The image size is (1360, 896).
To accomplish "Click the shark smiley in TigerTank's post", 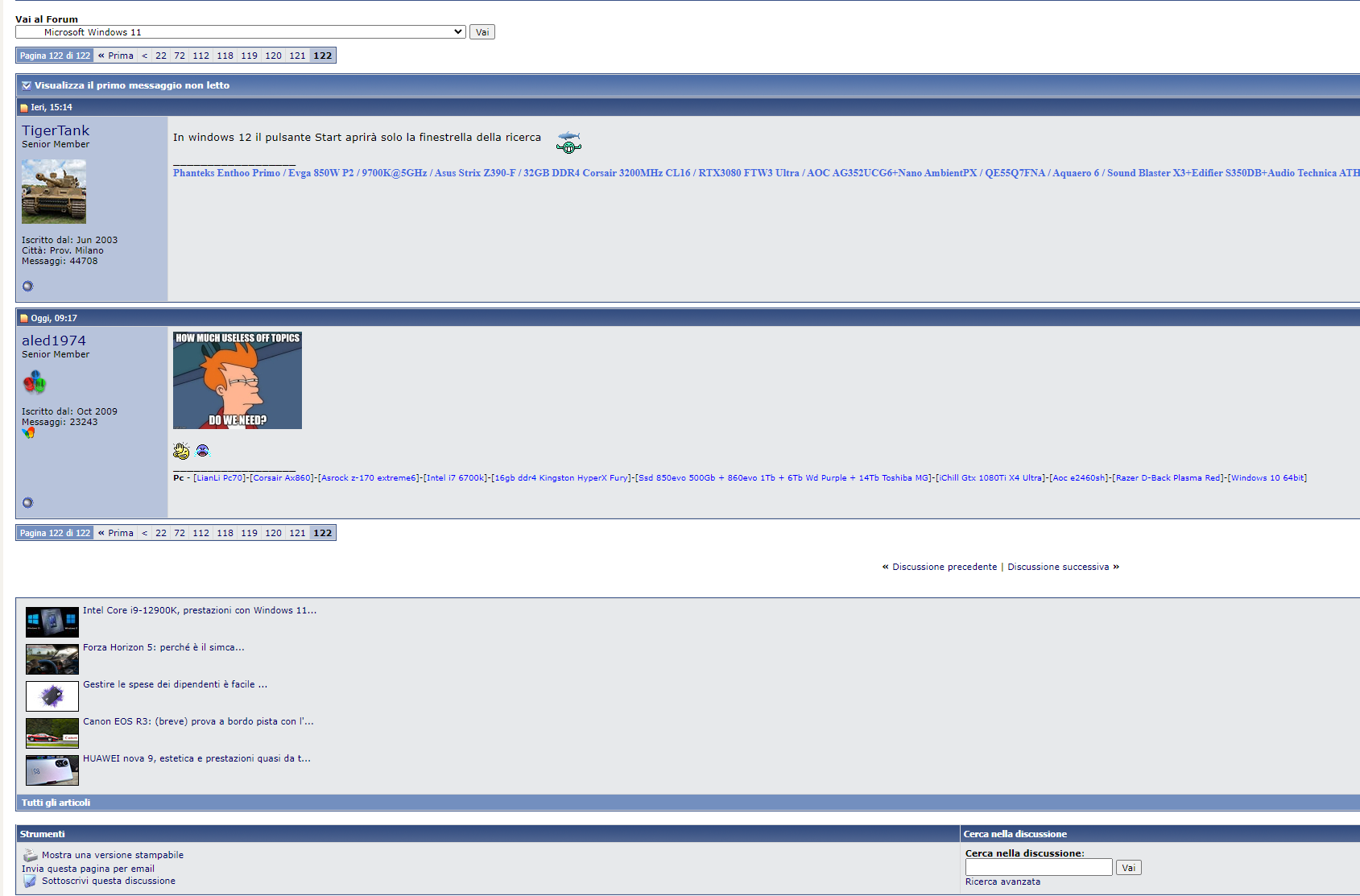I will (568, 142).
